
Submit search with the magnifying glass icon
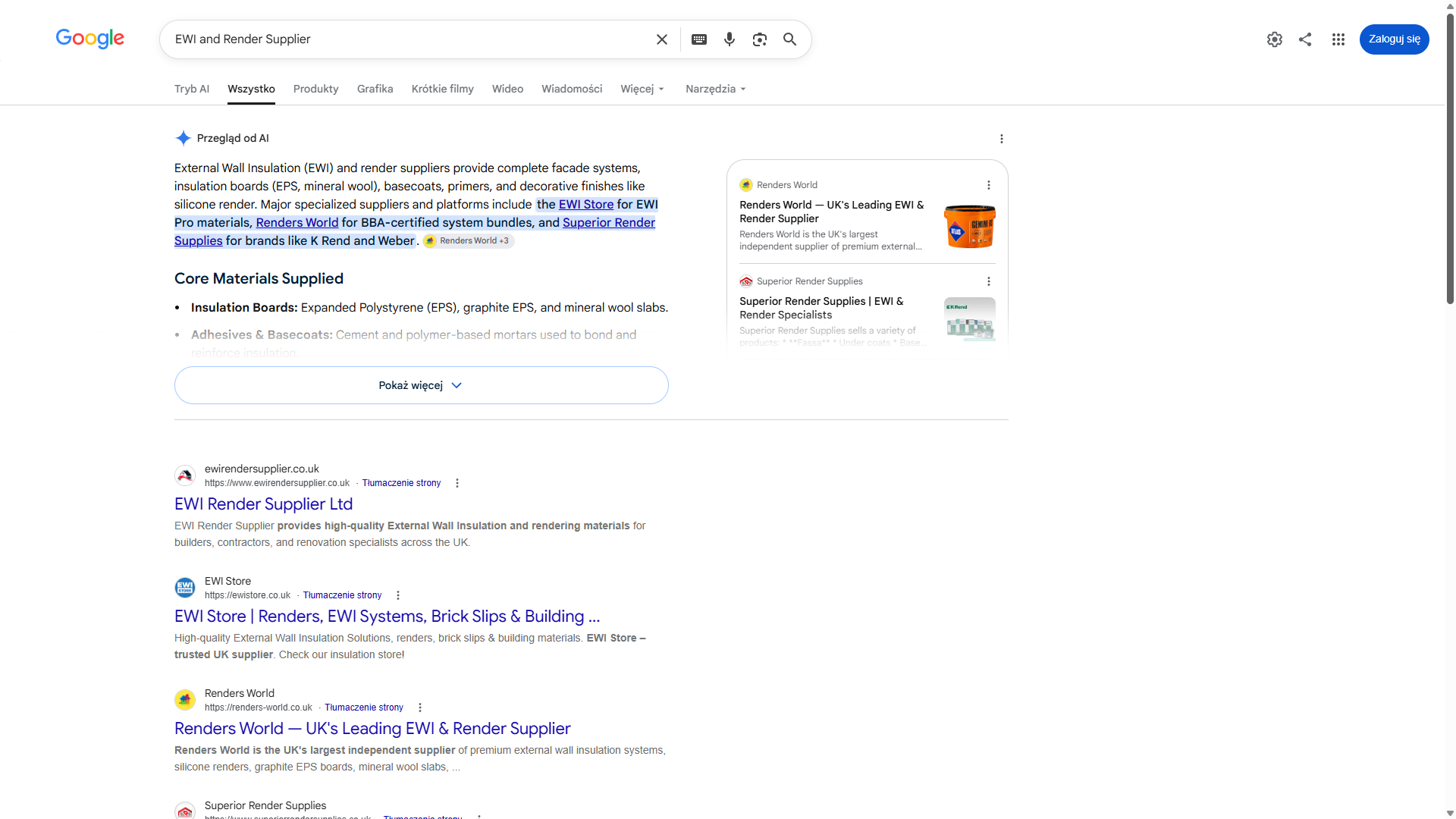click(x=790, y=39)
